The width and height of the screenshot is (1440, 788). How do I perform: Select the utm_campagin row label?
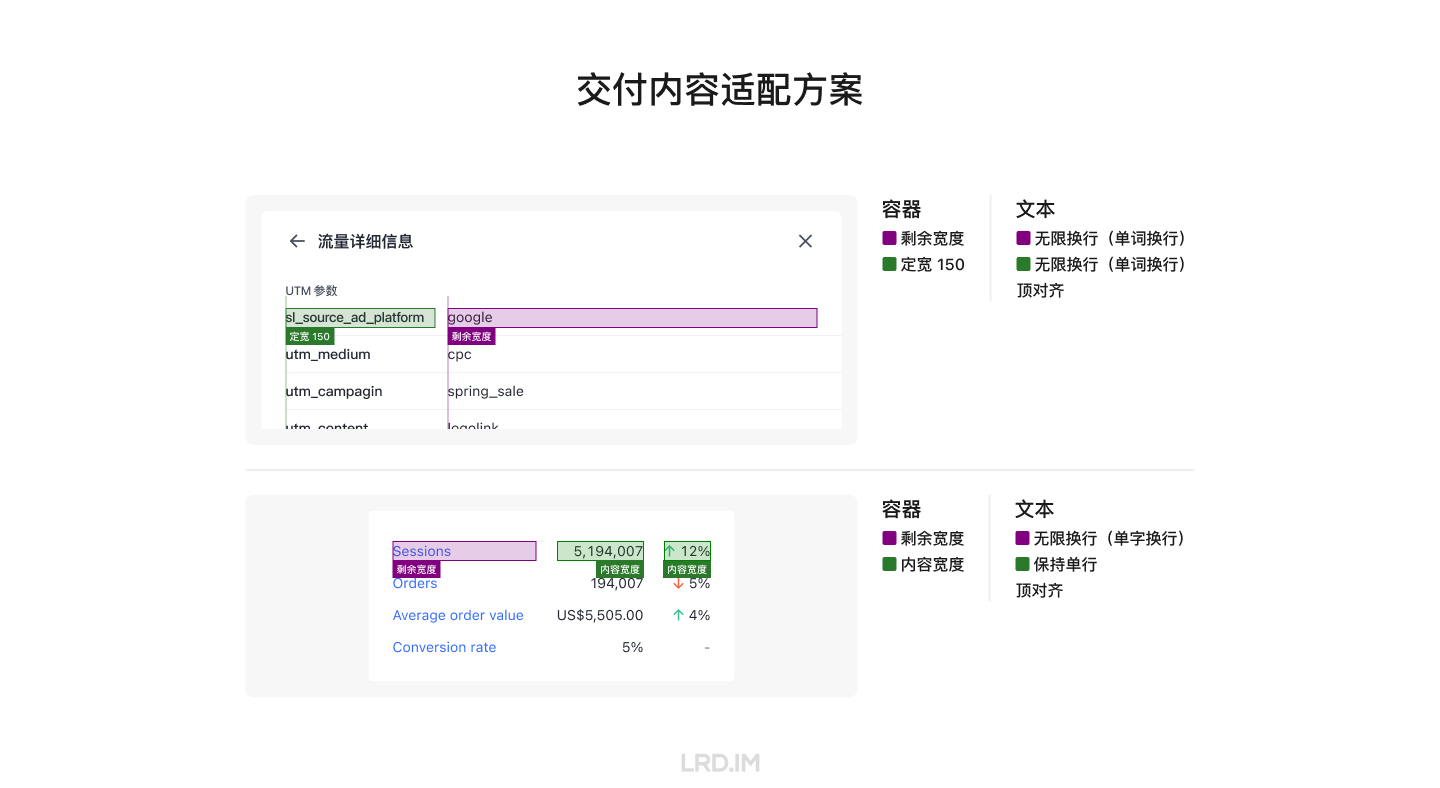334,391
